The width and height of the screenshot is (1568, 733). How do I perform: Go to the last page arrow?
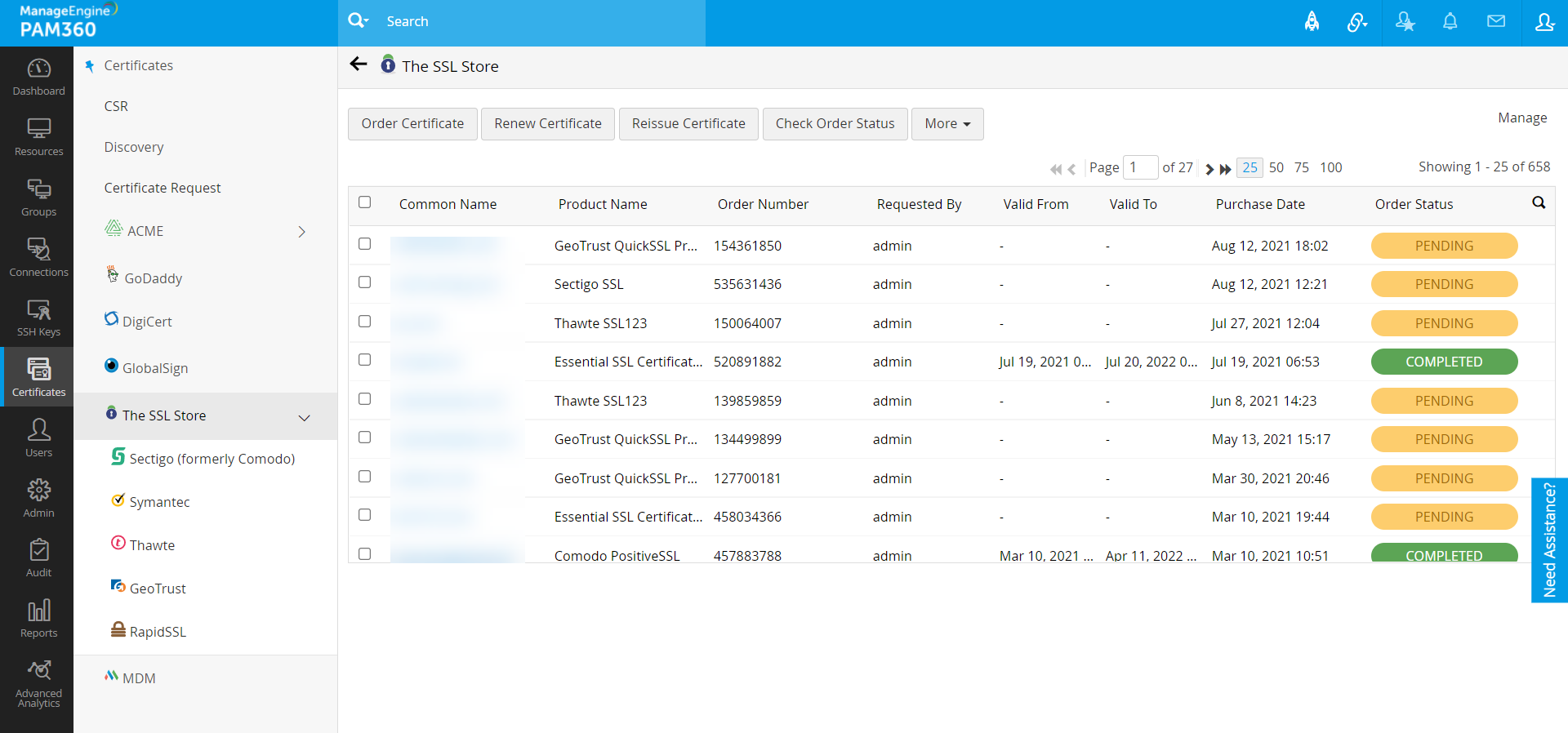click(x=1225, y=169)
